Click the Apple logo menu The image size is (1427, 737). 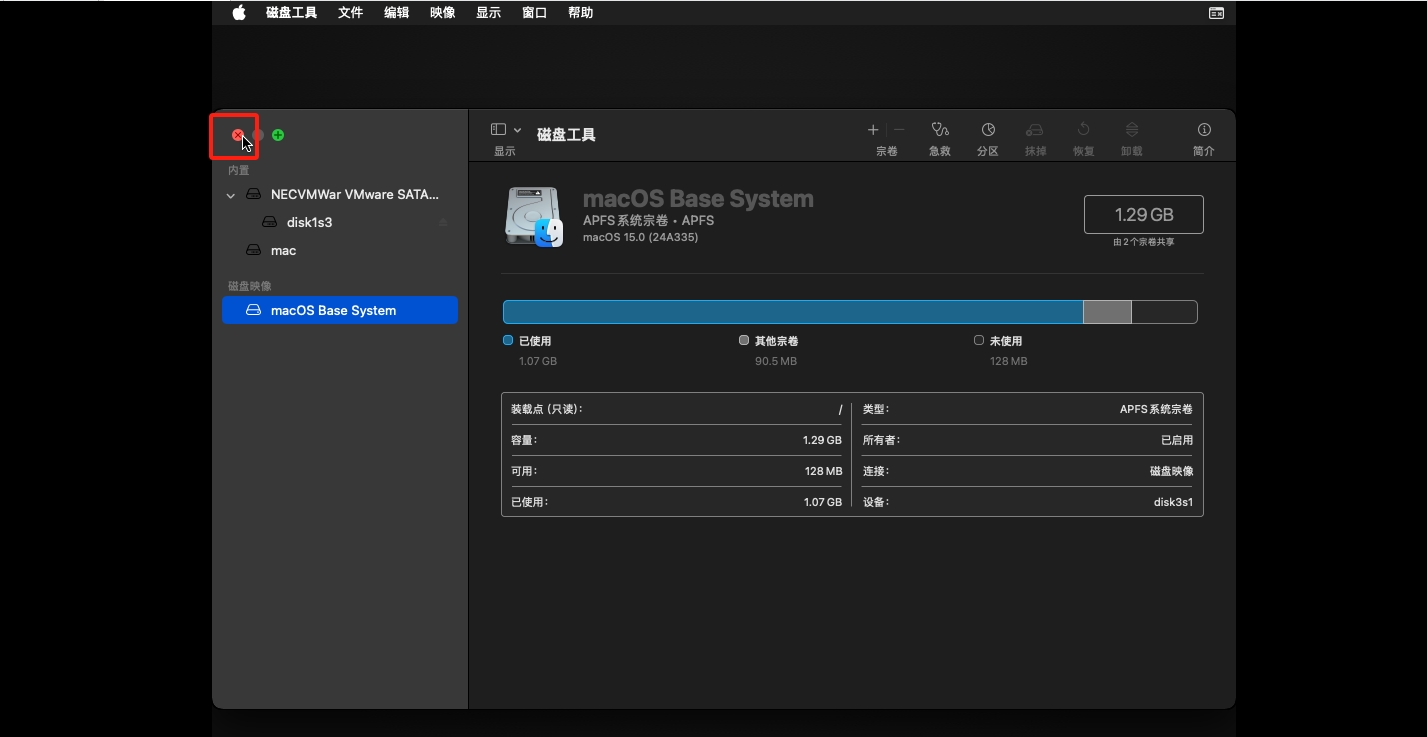239,13
